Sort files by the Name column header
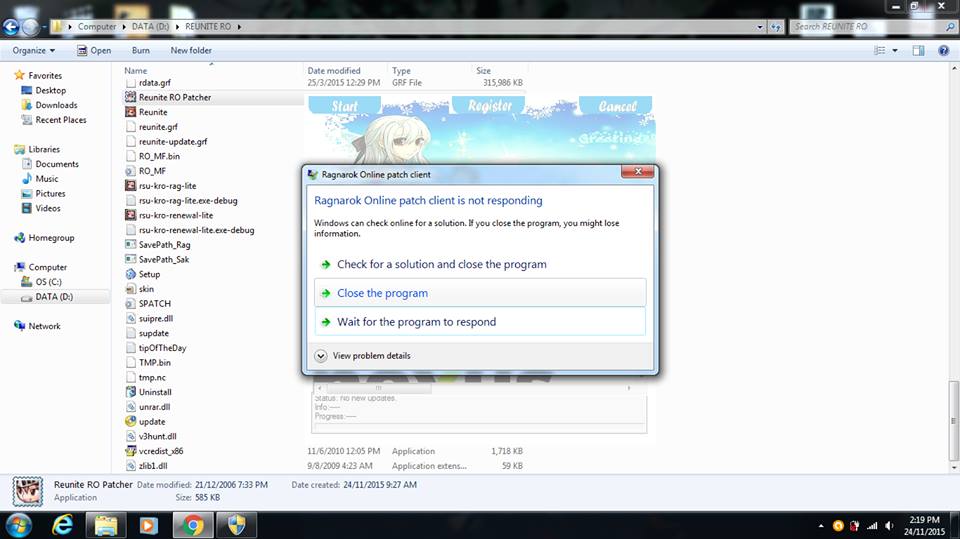 coord(136,71)
